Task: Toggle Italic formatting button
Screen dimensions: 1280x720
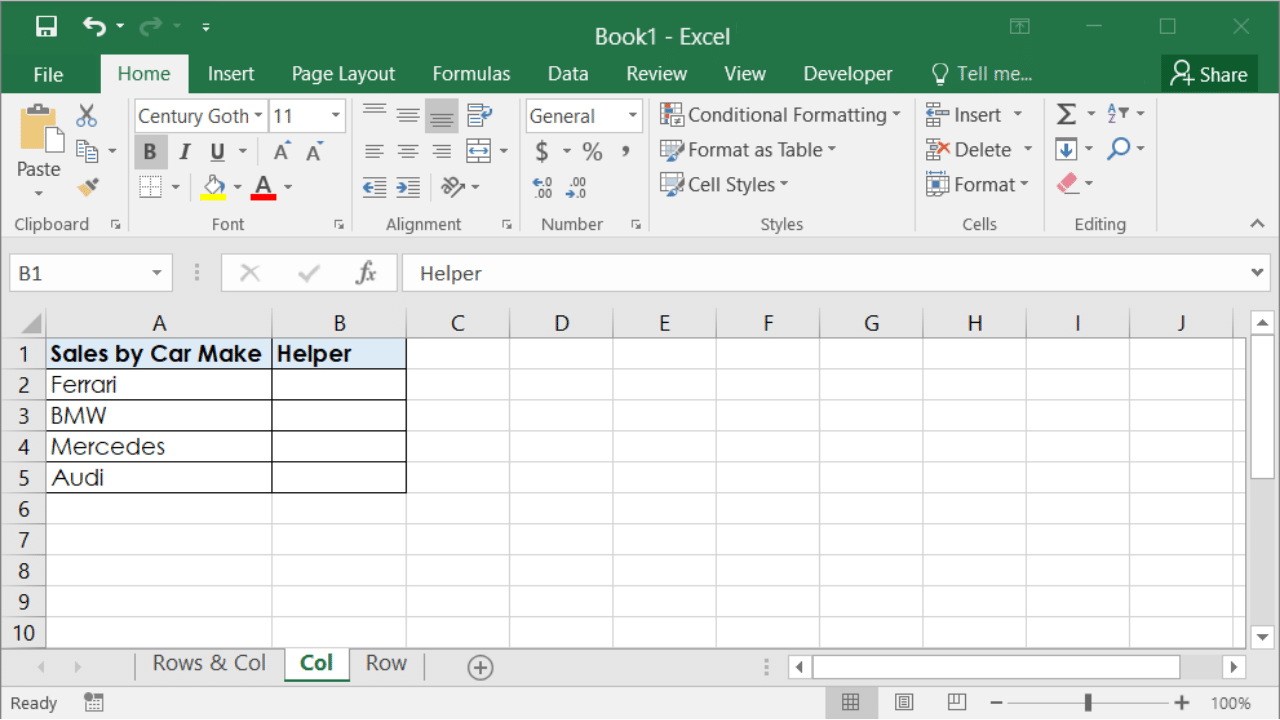Action: point(184,152)
